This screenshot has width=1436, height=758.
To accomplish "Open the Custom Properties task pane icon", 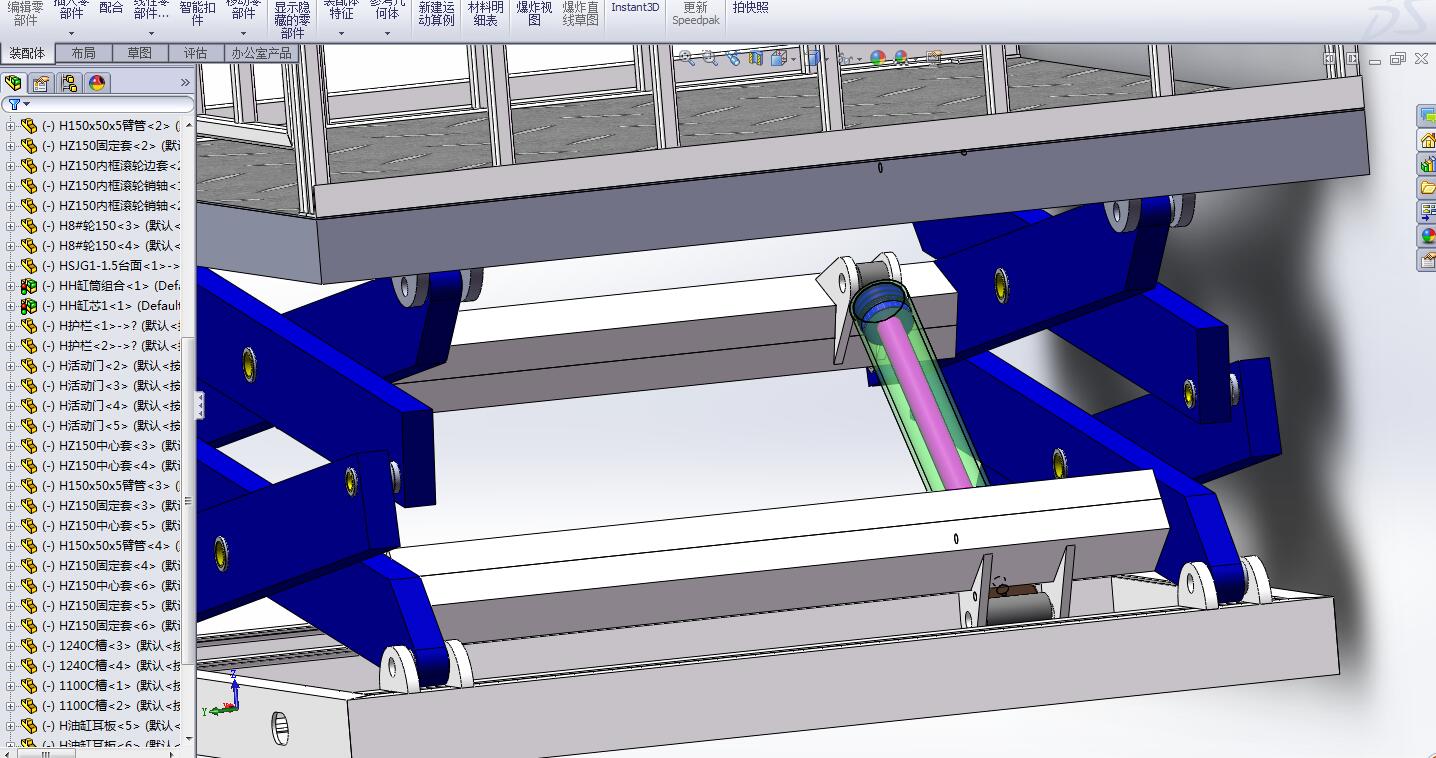I will [x=1428, y=260].
